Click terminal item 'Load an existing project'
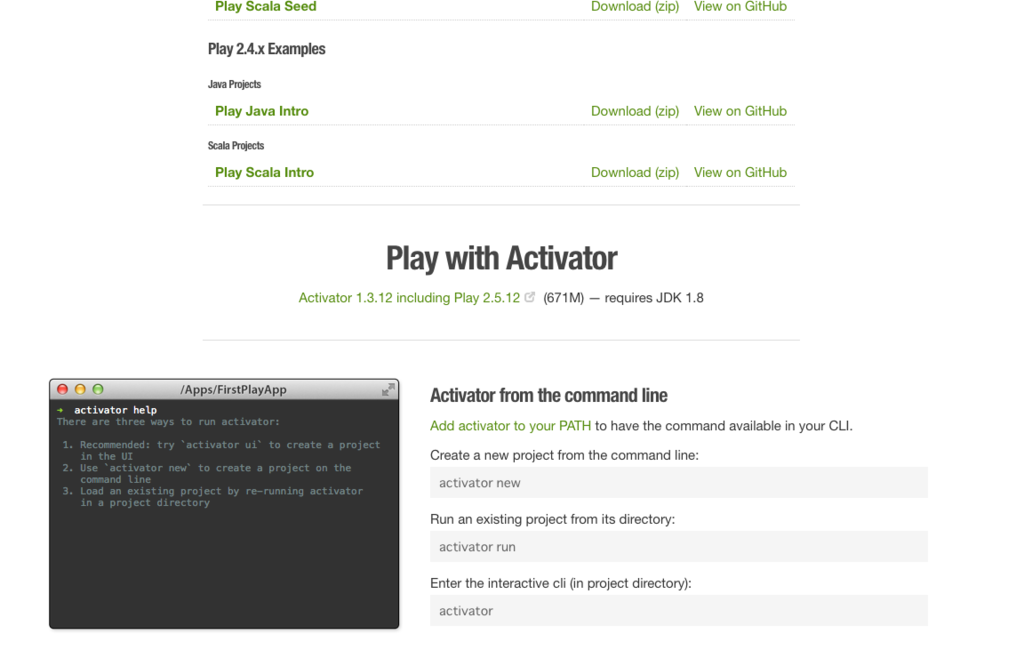1024x666 pixels. click(212, 497)
